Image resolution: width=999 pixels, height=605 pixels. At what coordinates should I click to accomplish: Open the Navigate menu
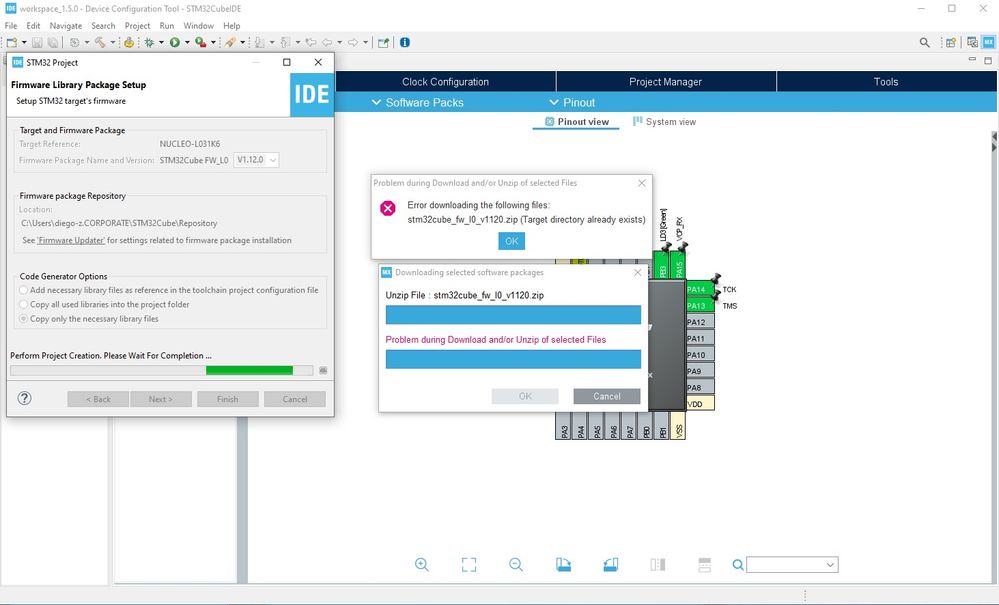(66, 25)
